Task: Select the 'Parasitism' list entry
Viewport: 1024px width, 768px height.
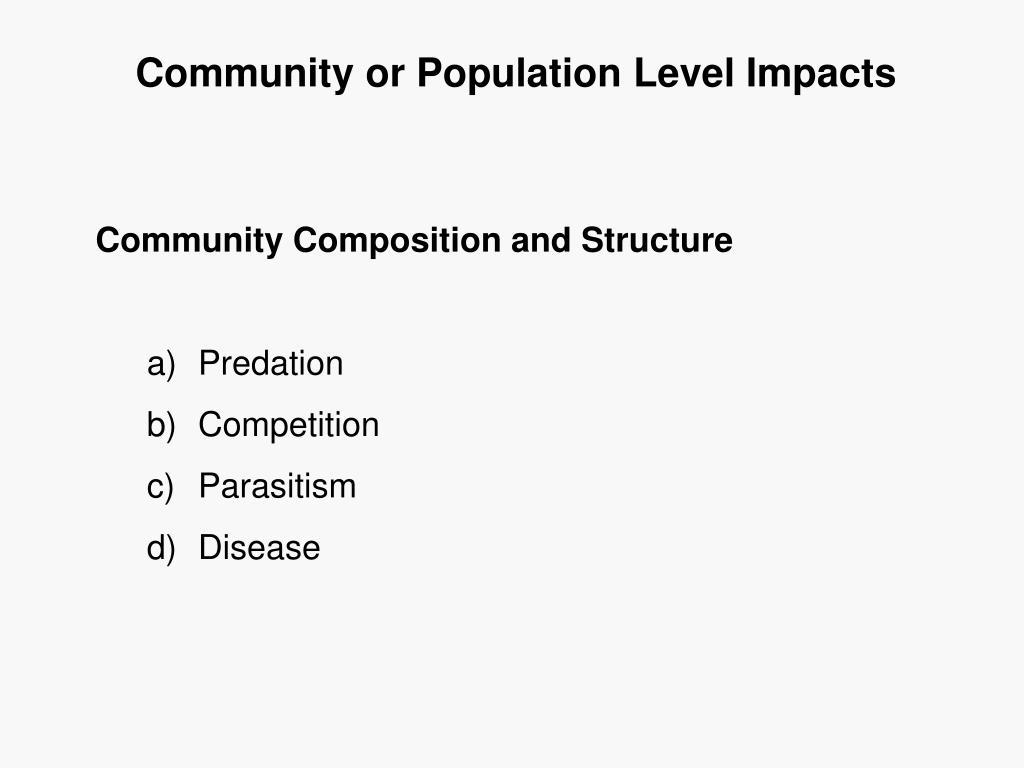Action: [x=278, y=486]
